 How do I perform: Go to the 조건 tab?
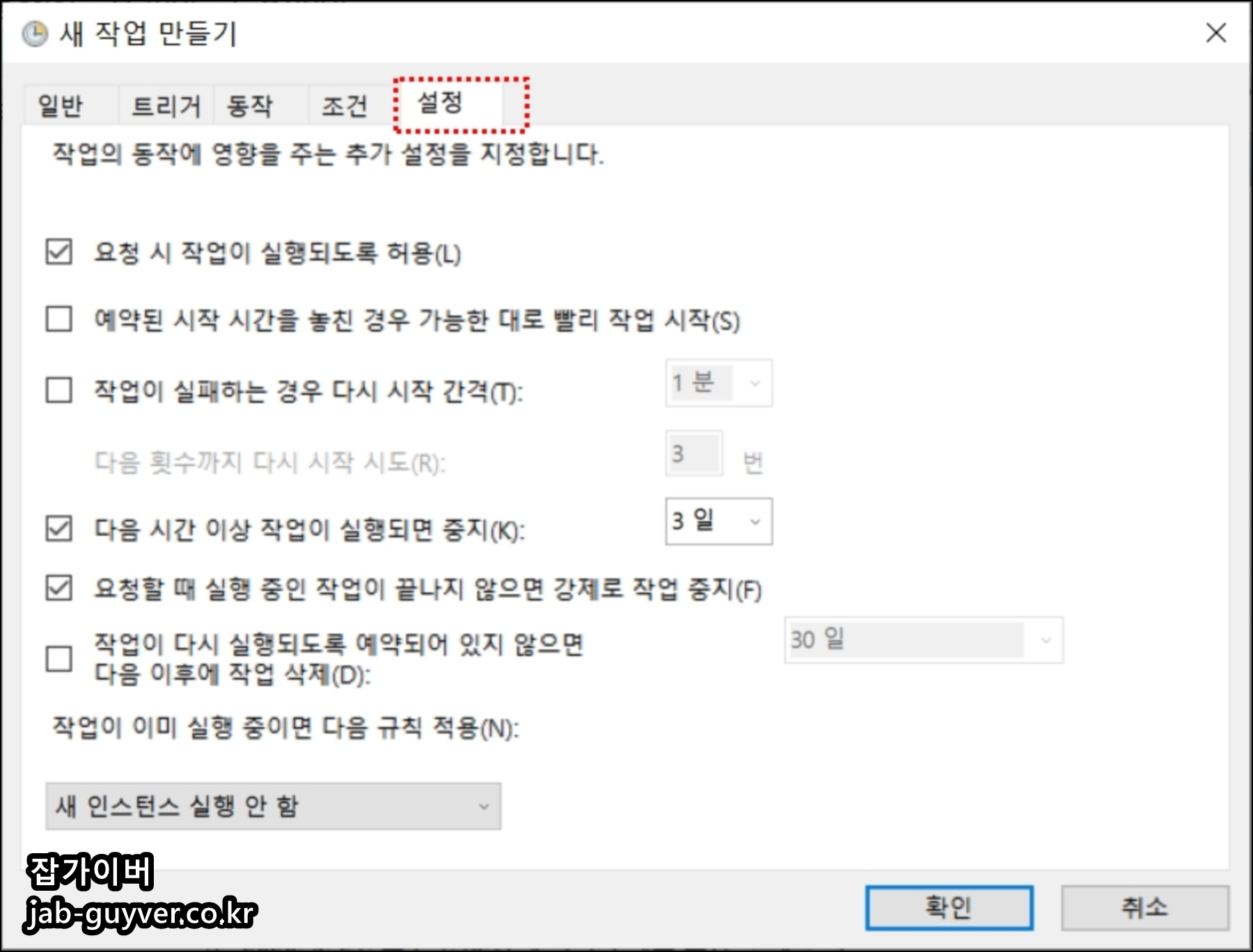[x=344, y=106]
